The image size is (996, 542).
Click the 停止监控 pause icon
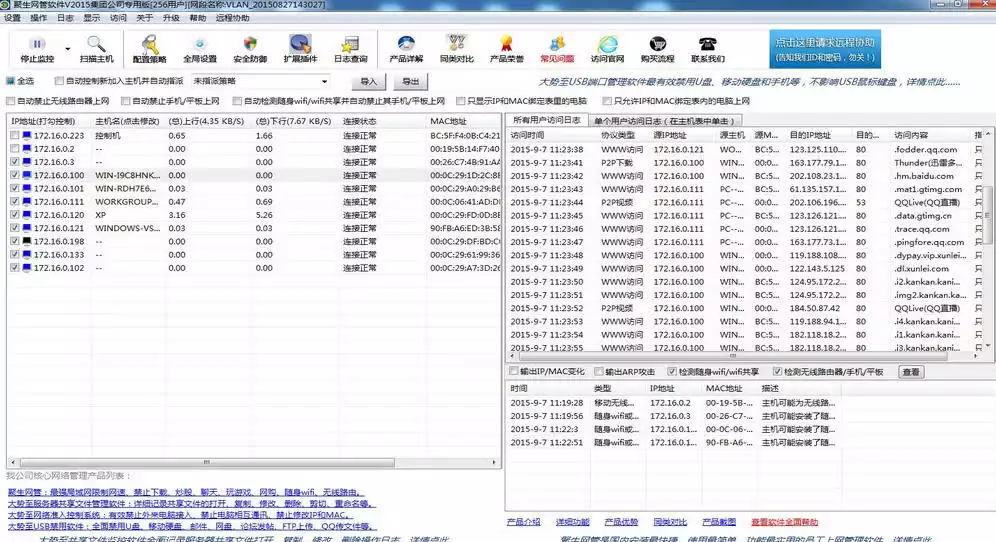[37, 44]
